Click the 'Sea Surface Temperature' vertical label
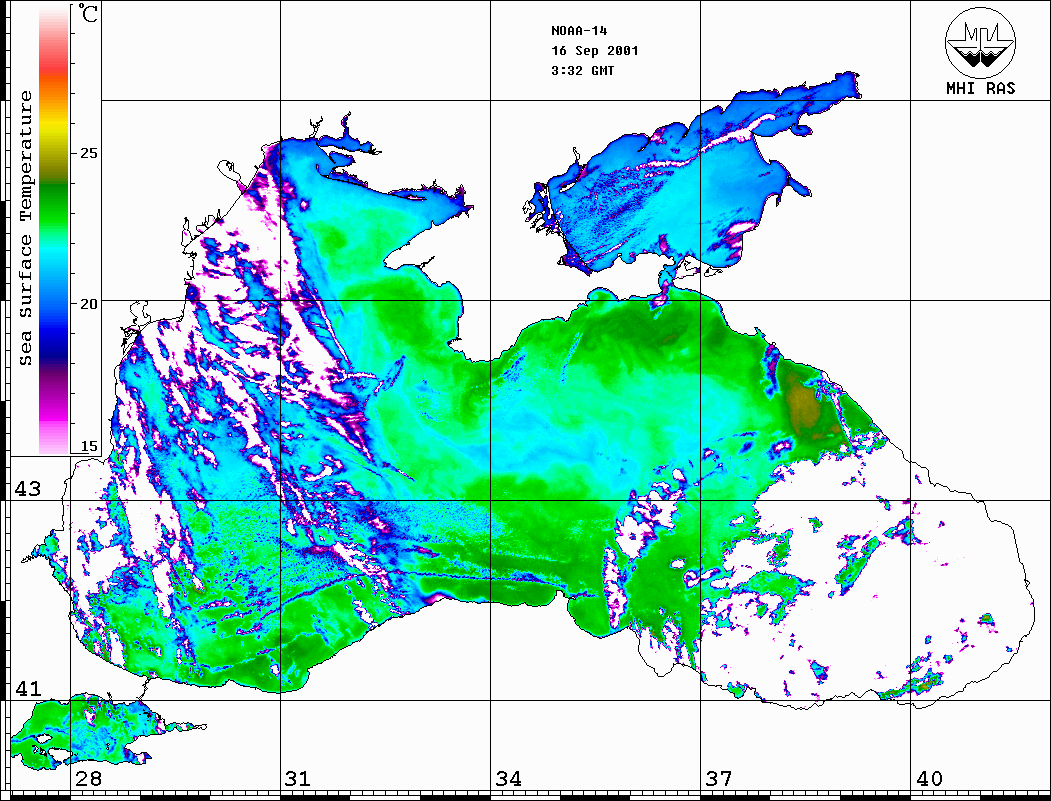The image size is (1051, 801). [x=25, y=229]
